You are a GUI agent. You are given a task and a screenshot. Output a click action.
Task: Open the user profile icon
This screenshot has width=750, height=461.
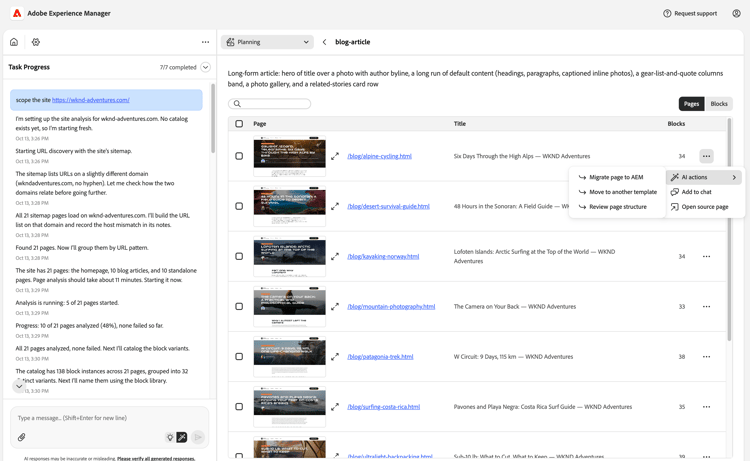coord(736,13)
